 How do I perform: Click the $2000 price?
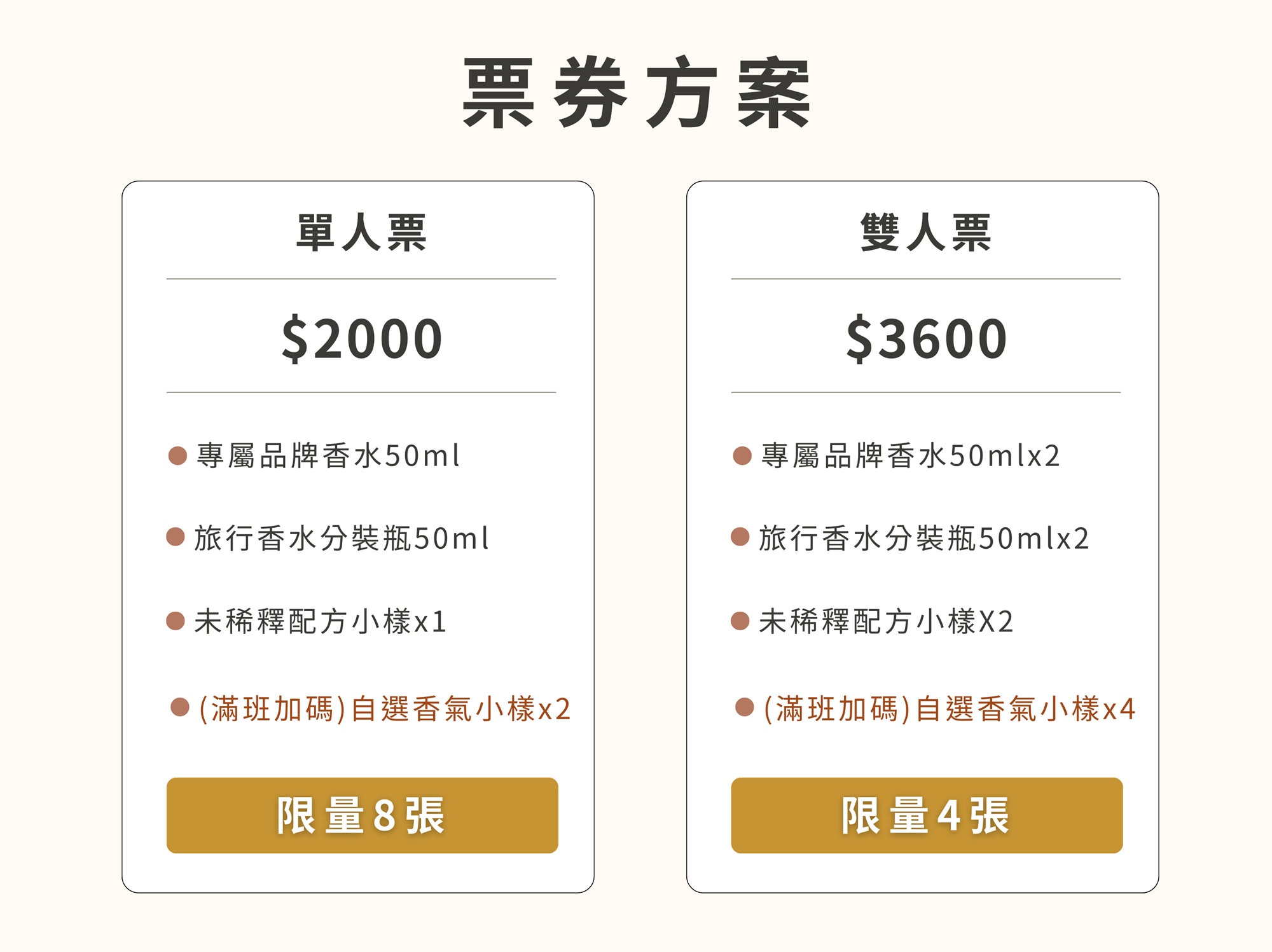point(361,338)
